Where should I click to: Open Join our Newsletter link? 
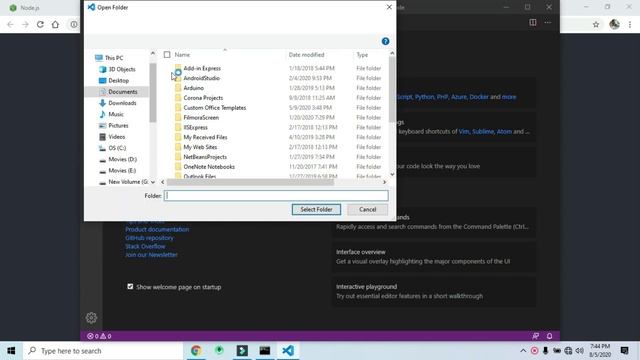click(151, 255)
